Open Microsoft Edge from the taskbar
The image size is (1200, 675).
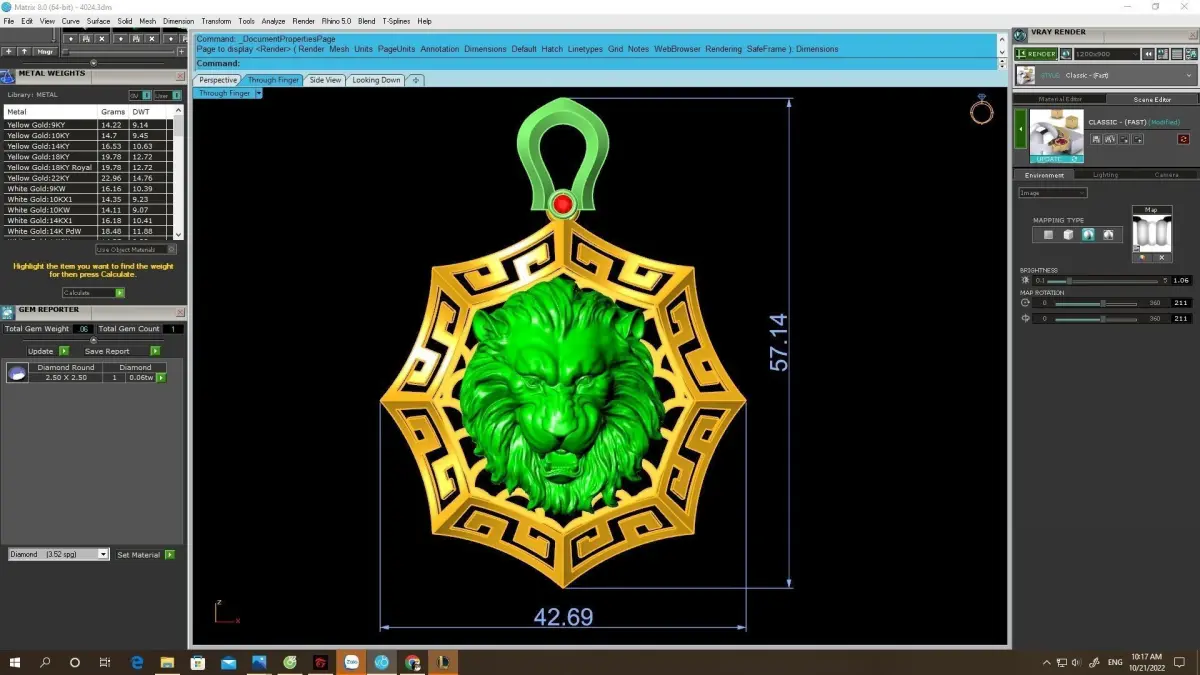pyautogui.click(x=137, y=662)
